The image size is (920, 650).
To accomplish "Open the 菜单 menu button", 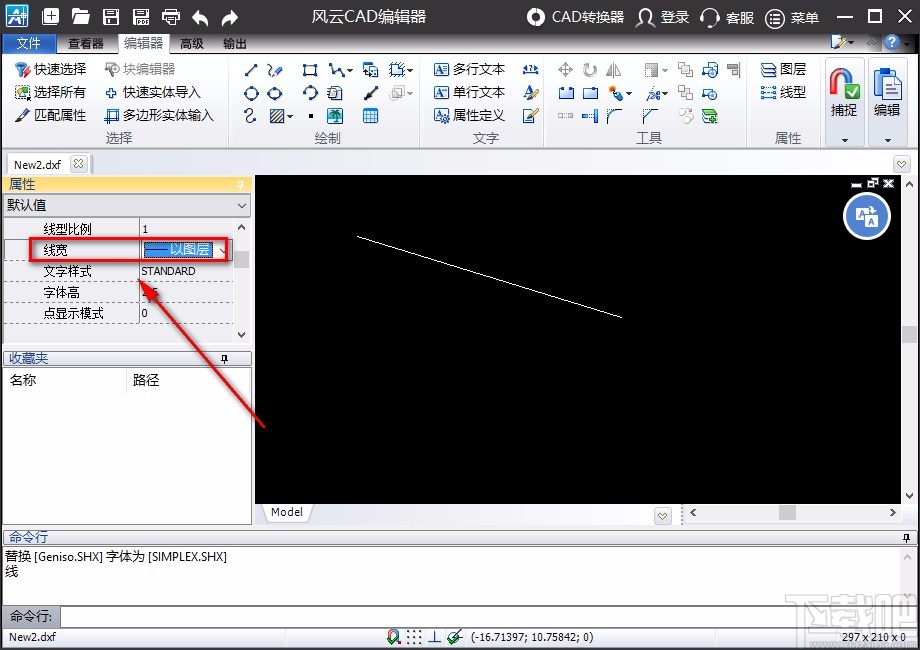I will [x=792, y=18].
